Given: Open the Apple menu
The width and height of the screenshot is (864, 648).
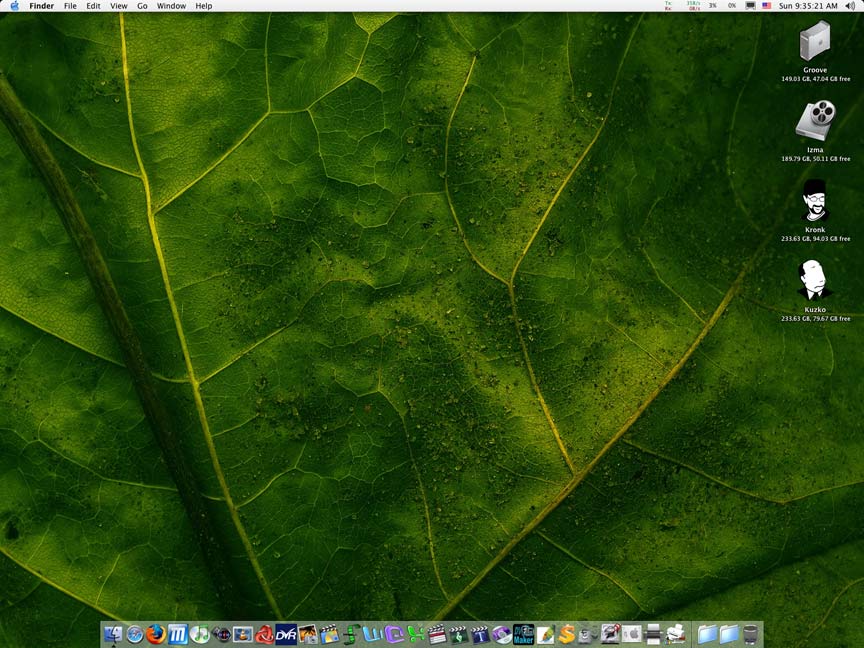Looking at the screenshot, I should pos(14,6).
